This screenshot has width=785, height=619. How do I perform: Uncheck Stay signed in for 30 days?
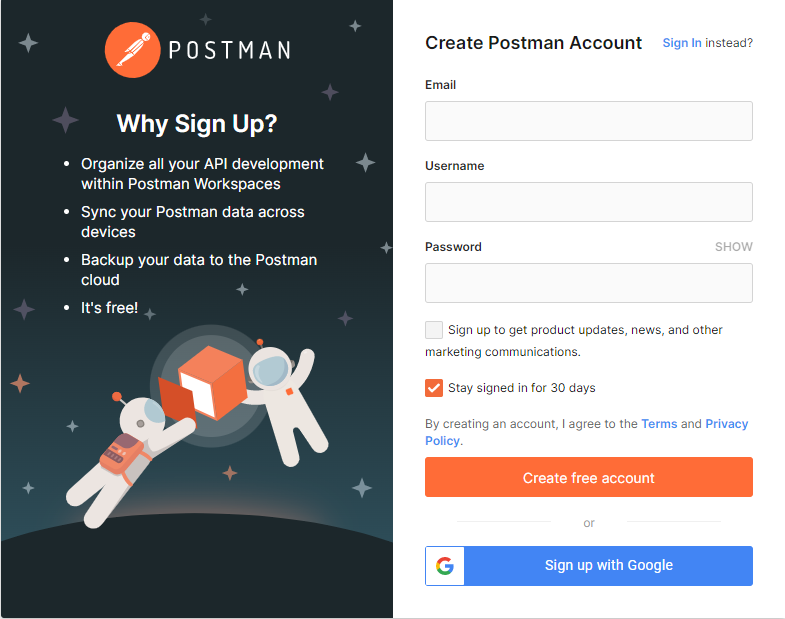434,388
